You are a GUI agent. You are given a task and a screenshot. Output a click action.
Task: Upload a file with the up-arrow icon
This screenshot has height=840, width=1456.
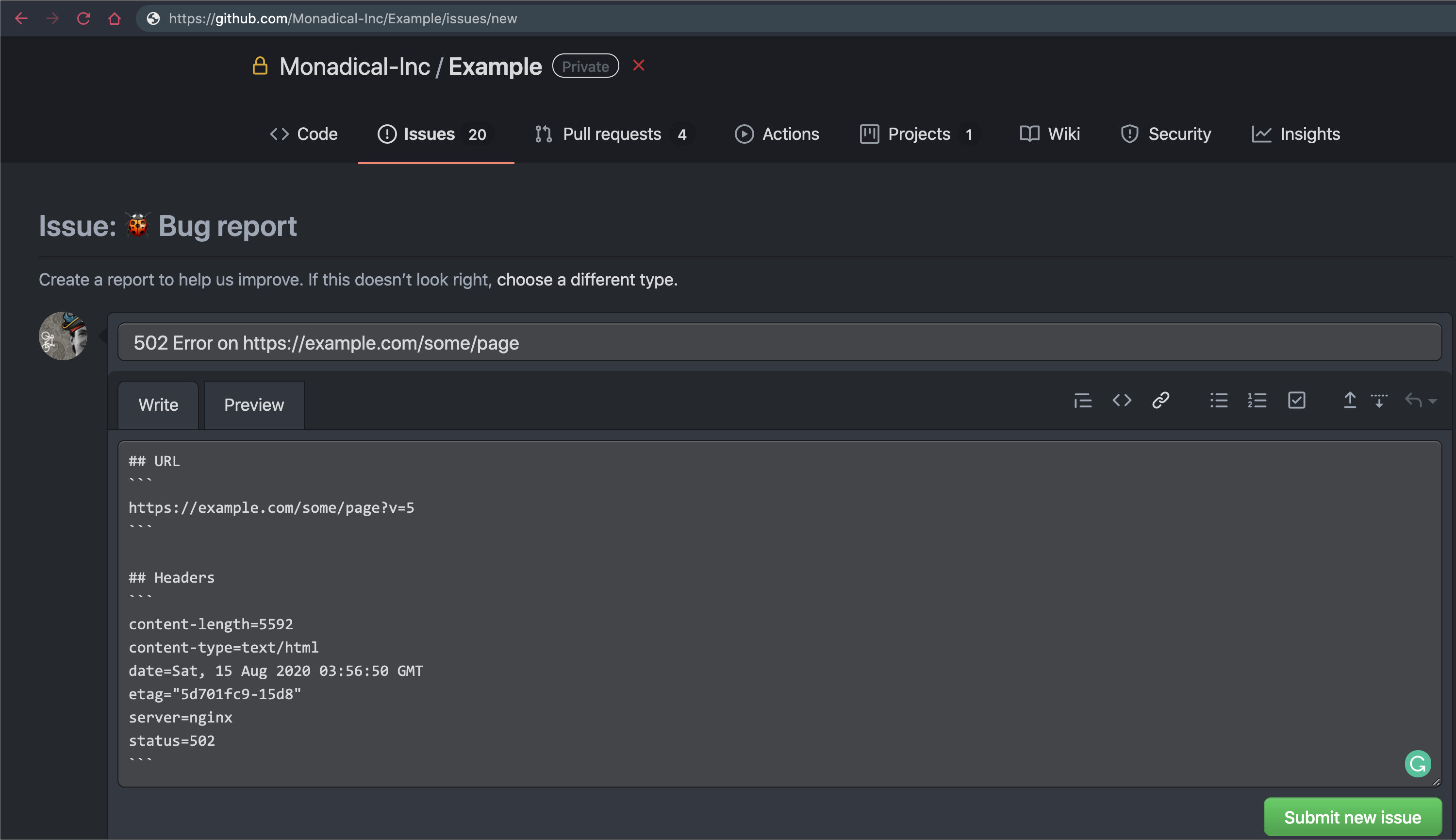1349,401
